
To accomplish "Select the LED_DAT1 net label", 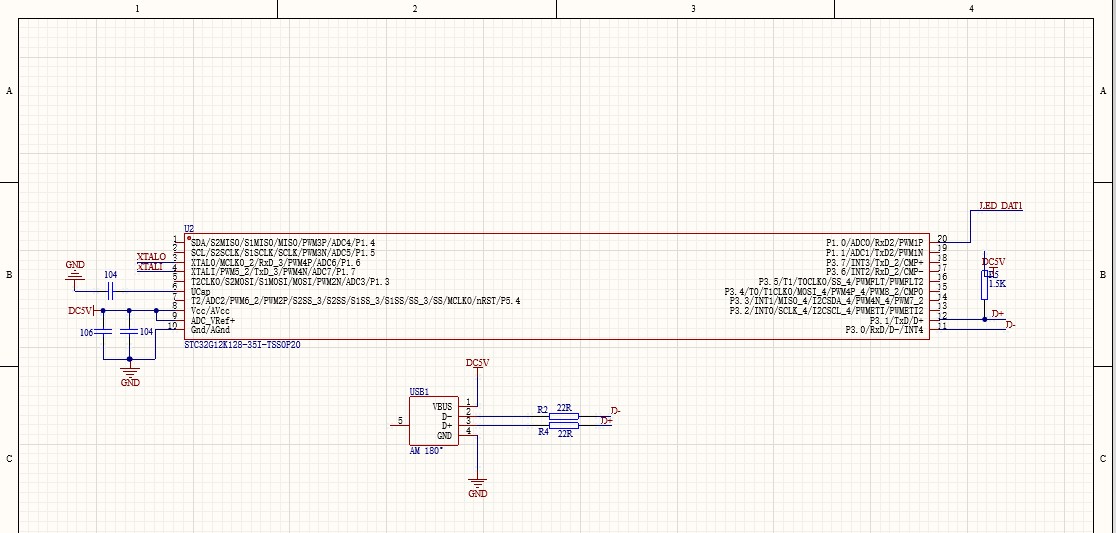I will point(999,206).
